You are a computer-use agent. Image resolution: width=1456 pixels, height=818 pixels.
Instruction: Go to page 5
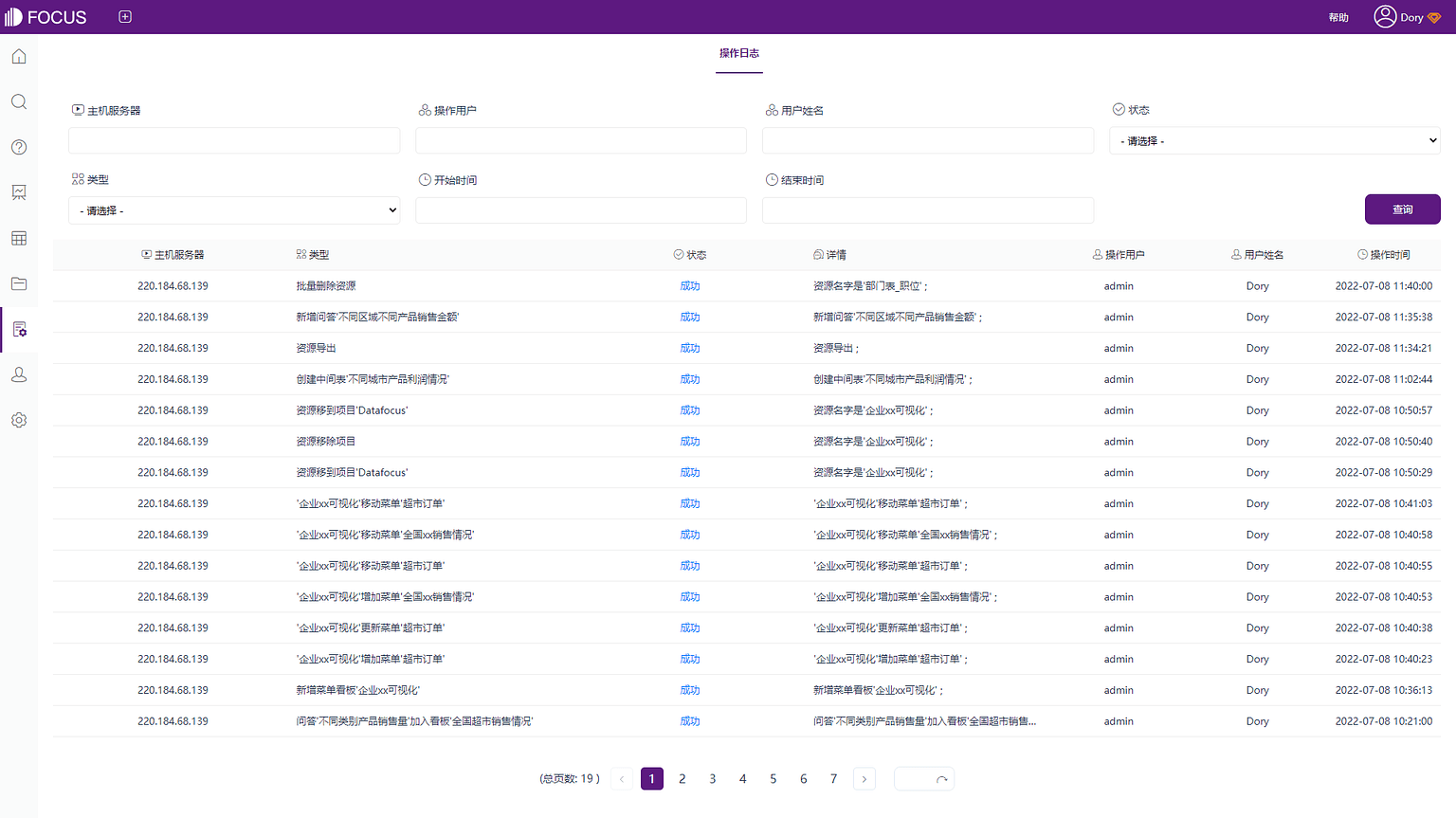click(773, 779)
